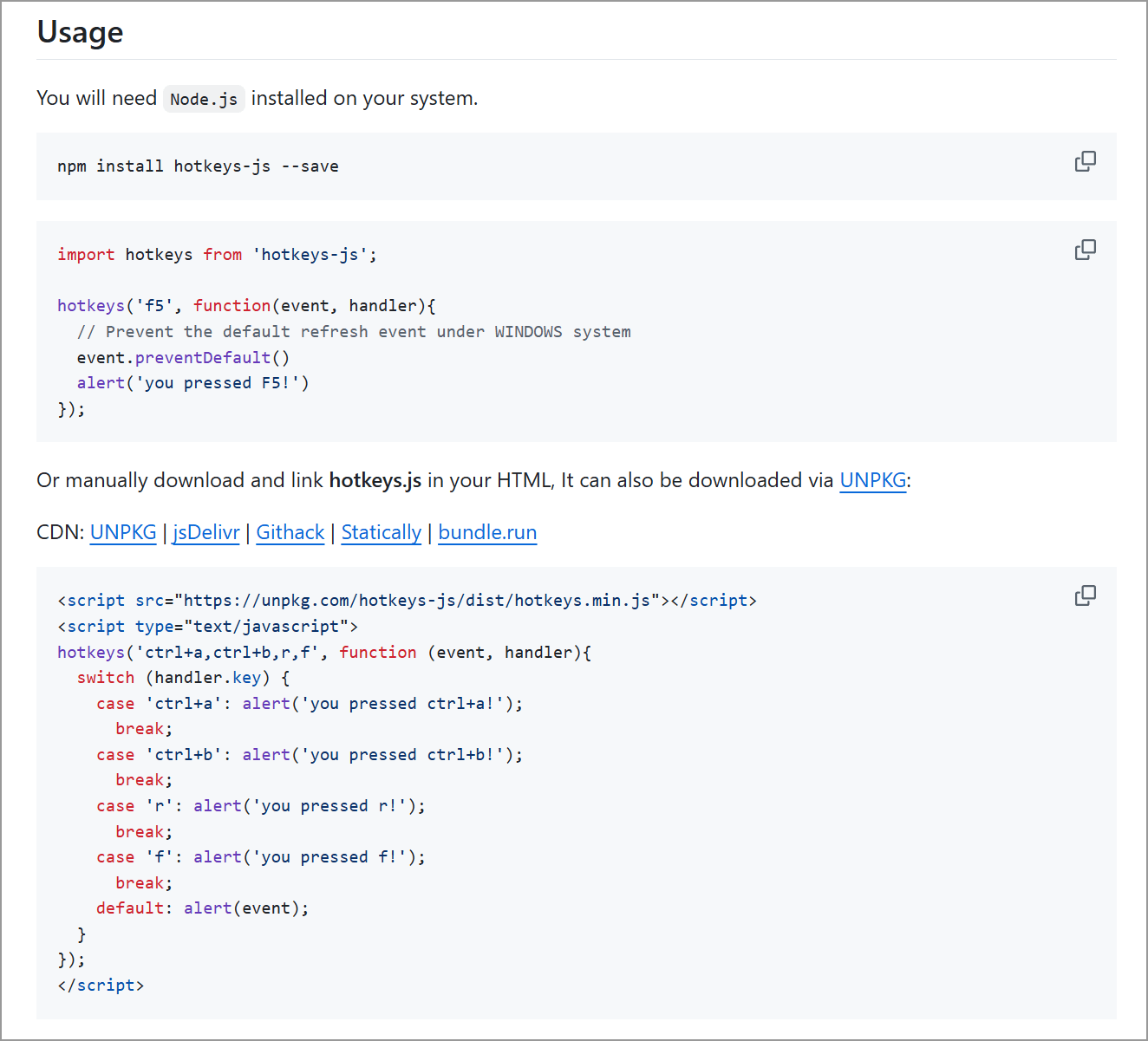Open the bundle.run CDN link
1148x1041 pixels.
pos(487,532)
